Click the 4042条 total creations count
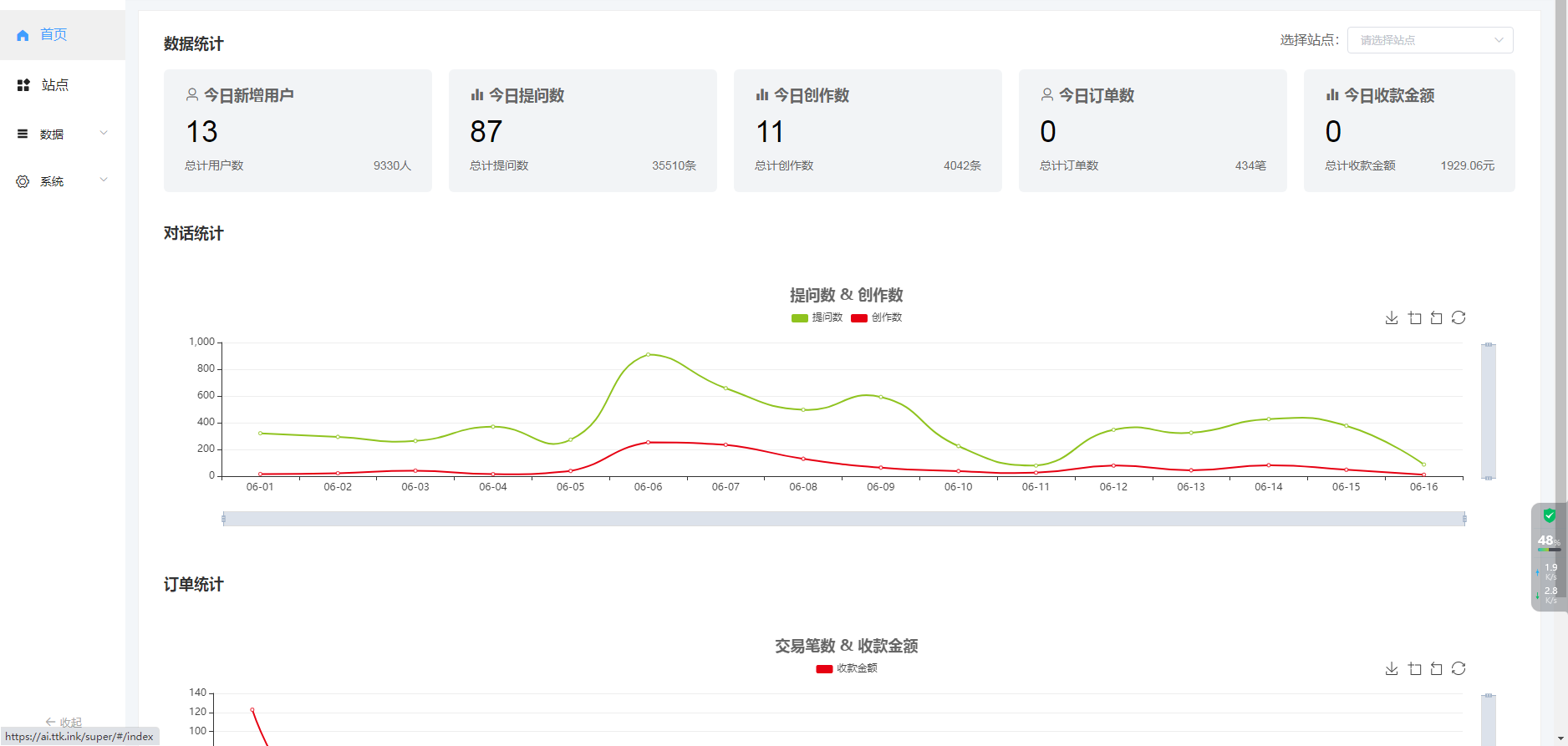This screenshot has width=1568, height=746. click(962, 165)
